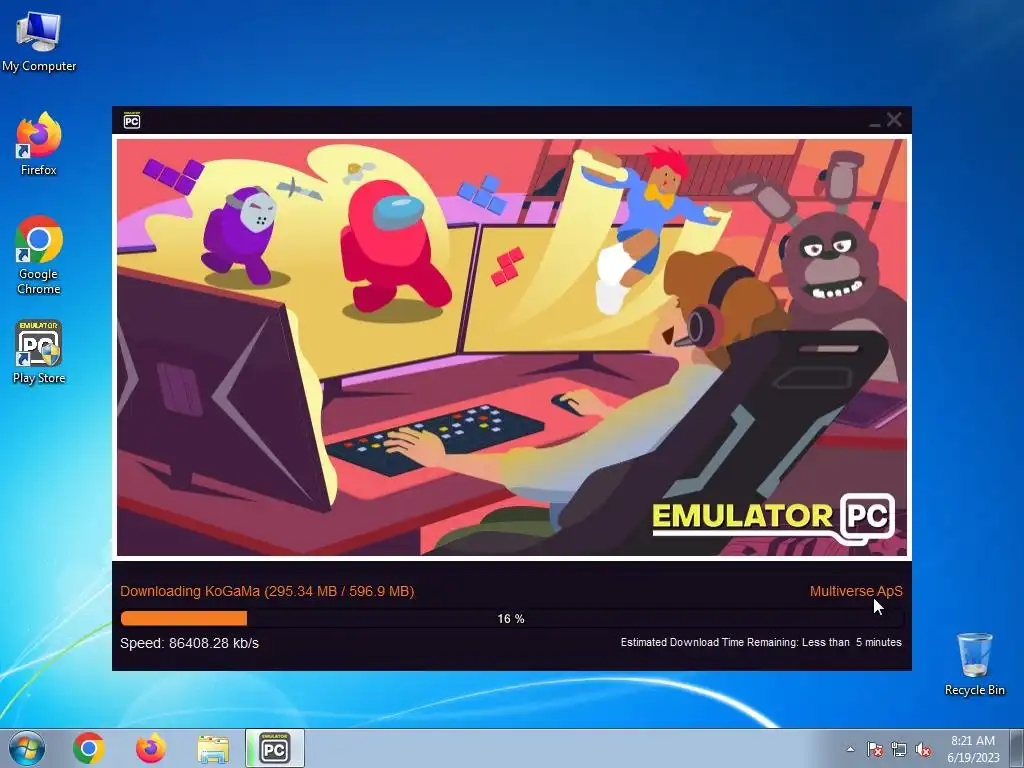Click the 16 % progress label
Image resolution: width=1024 pixels, height=768 pixels.
tap(511, 618)
